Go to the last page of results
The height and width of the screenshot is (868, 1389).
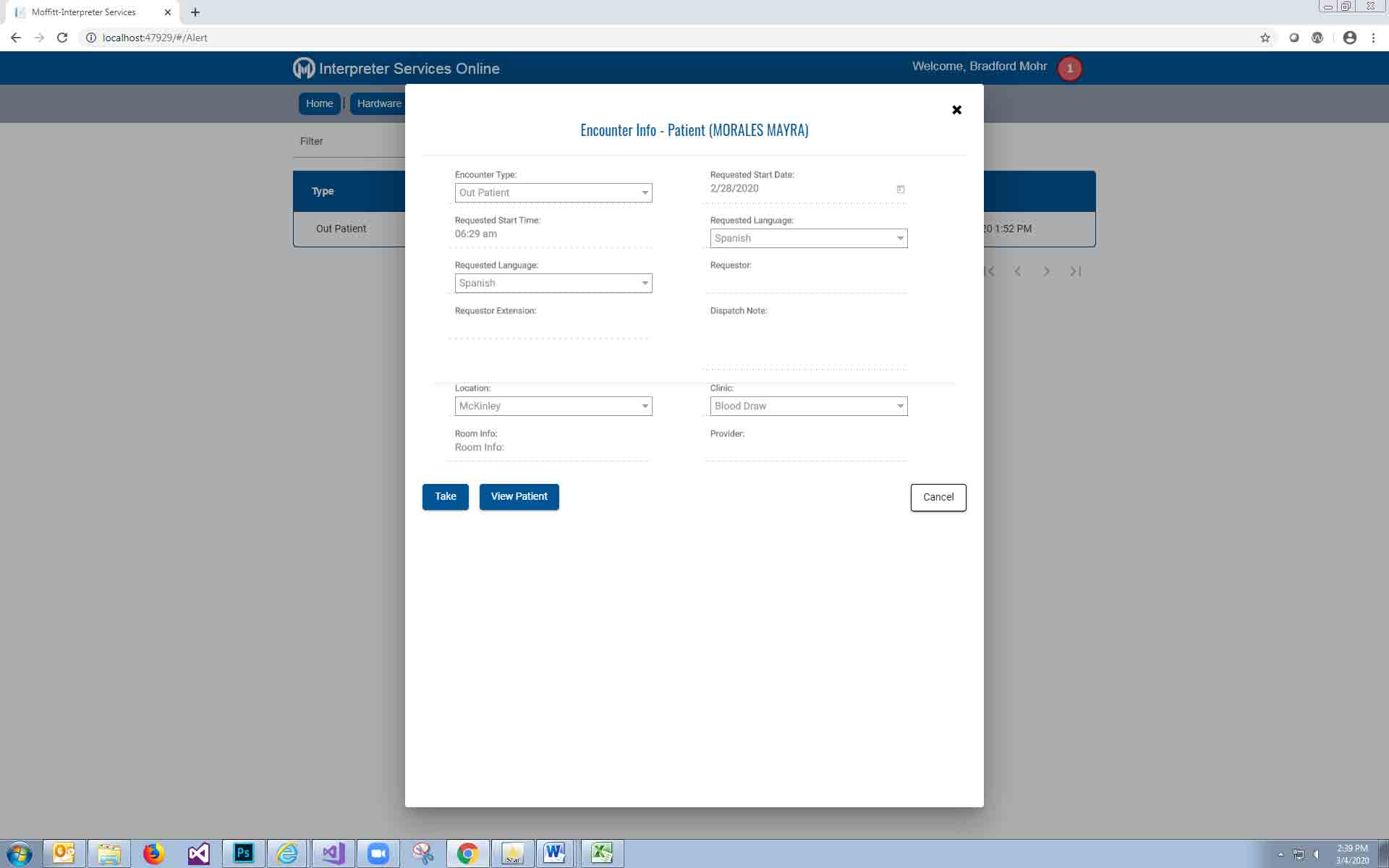pyautogui.click(x=1076, y=271)
